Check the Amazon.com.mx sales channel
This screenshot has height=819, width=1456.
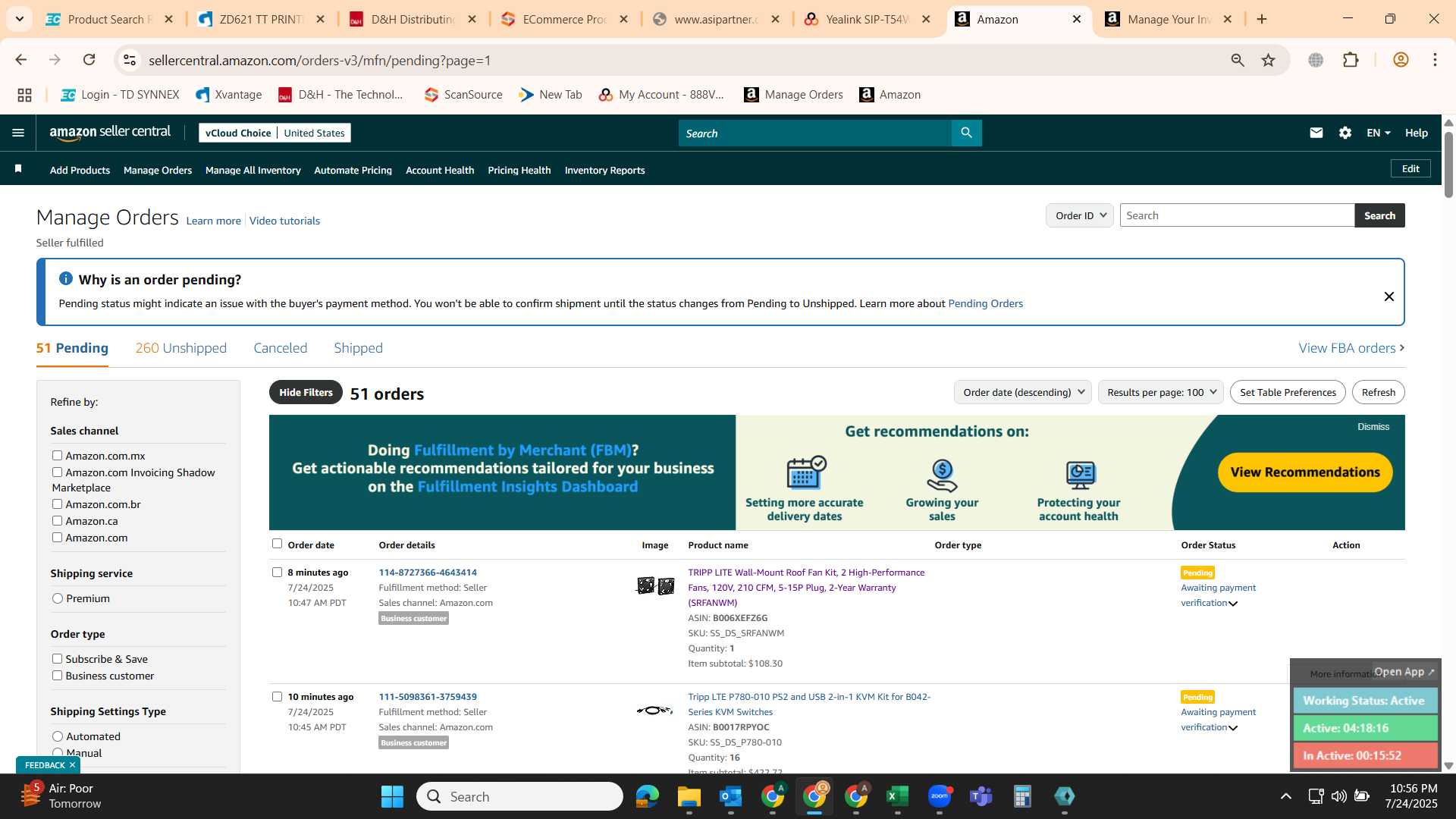(x=57, y=455)
